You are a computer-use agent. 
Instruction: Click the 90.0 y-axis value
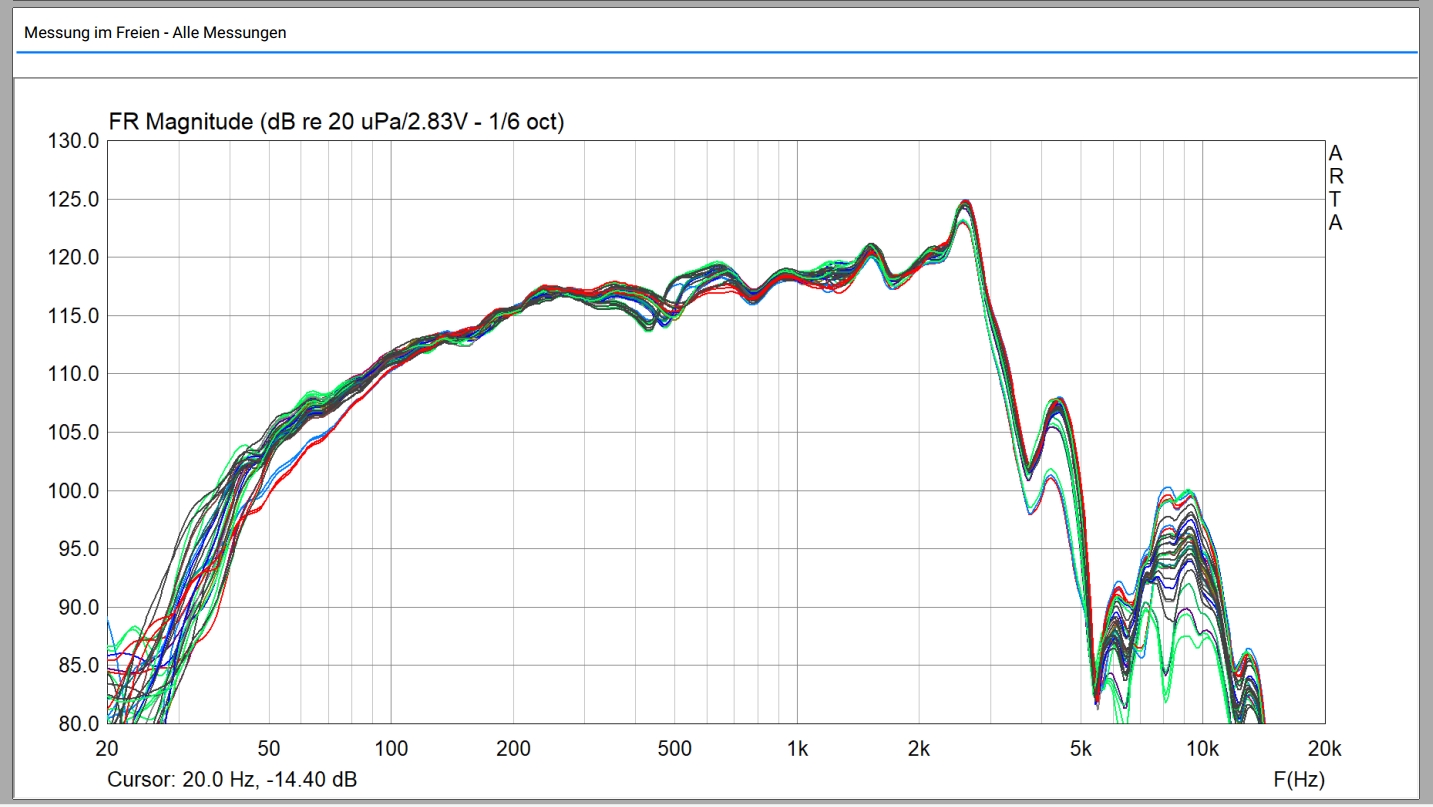pyautogui.click(x=78, y=607)
